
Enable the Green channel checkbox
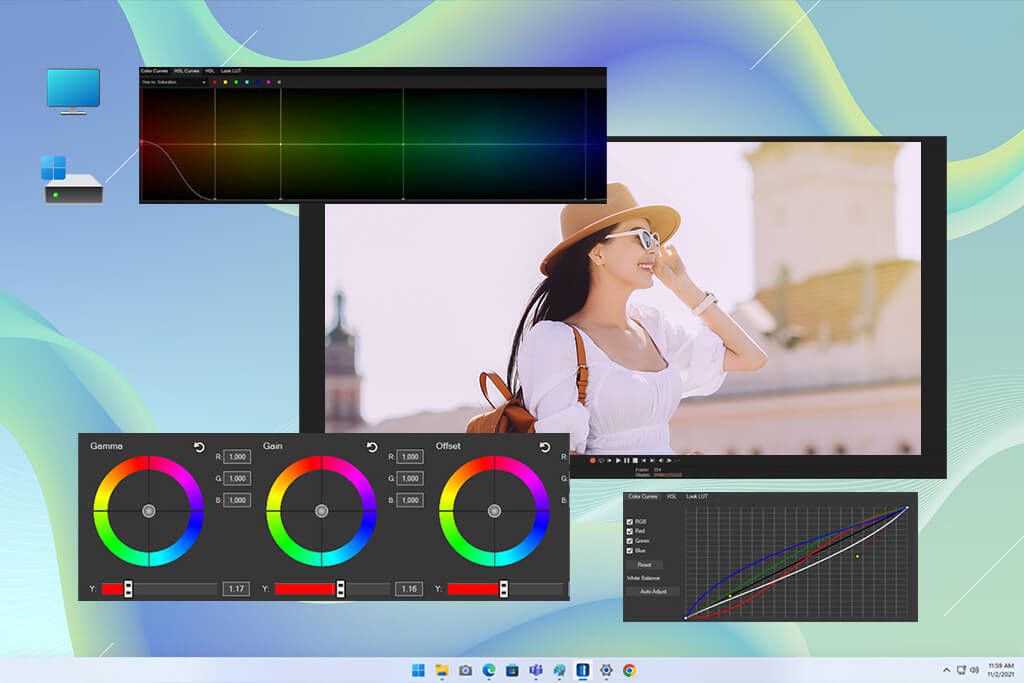coord(629,540)
